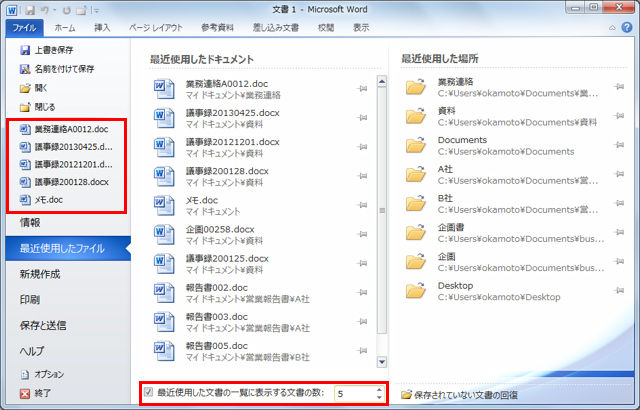Toggle the recent documents quick access count checkbox
Screen dimensions: 640x410
[x=148, y=392]
